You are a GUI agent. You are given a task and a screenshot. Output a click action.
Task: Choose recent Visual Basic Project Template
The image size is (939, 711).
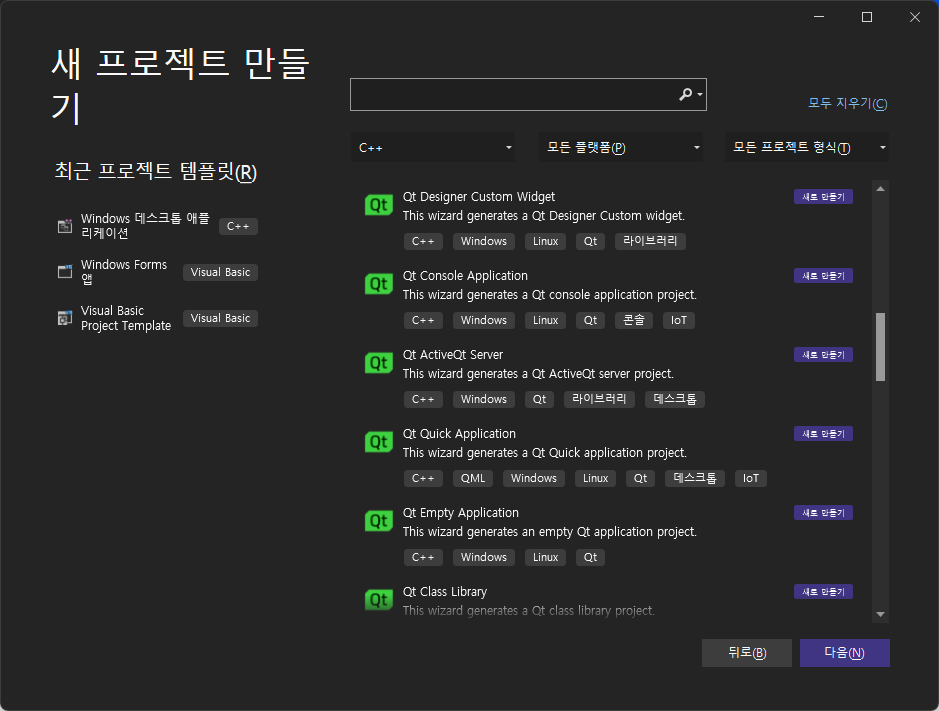tap(157, 318)
